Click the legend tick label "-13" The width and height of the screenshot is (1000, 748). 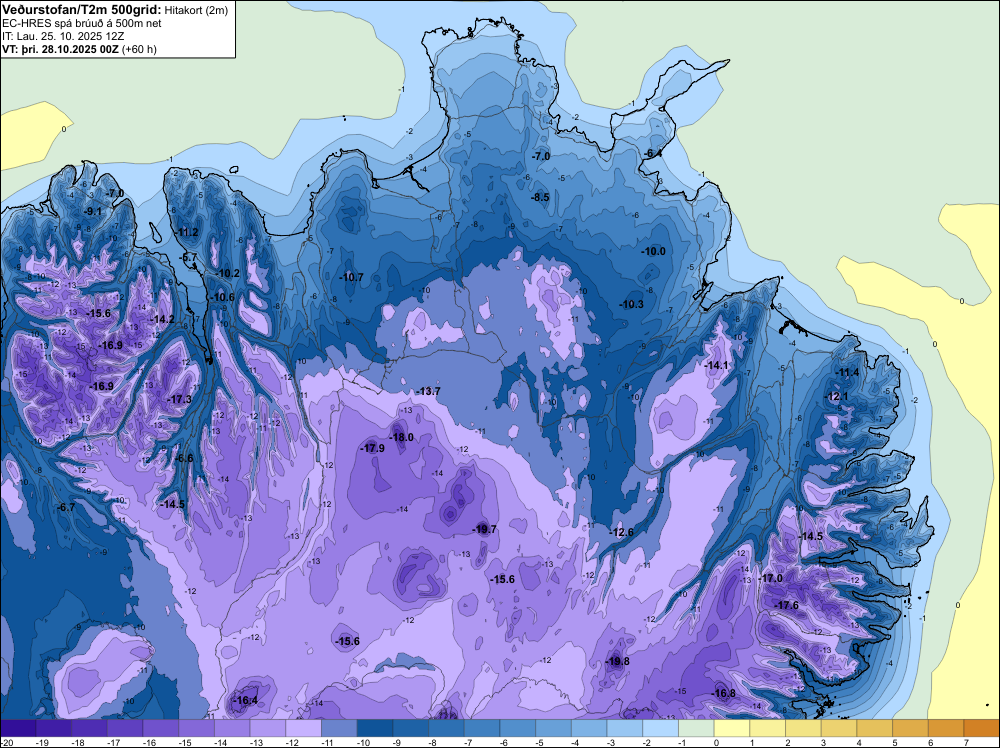tap(256, 742)
